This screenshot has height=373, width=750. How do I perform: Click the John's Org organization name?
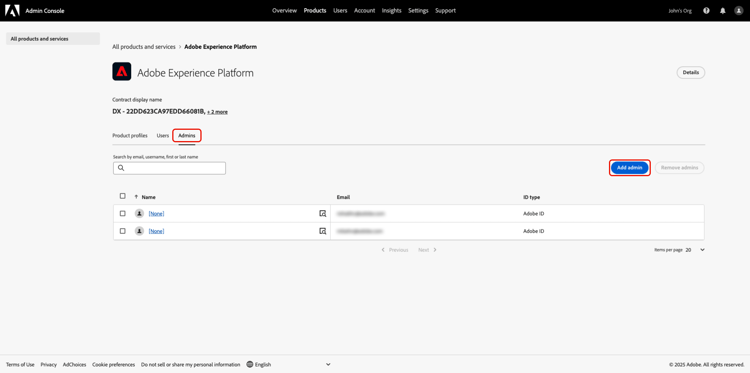point(680,11)
